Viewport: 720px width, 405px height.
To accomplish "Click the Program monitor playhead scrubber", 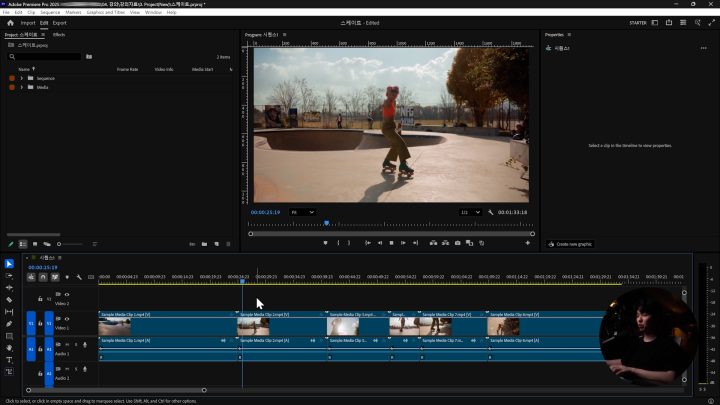I will [326, 222].
